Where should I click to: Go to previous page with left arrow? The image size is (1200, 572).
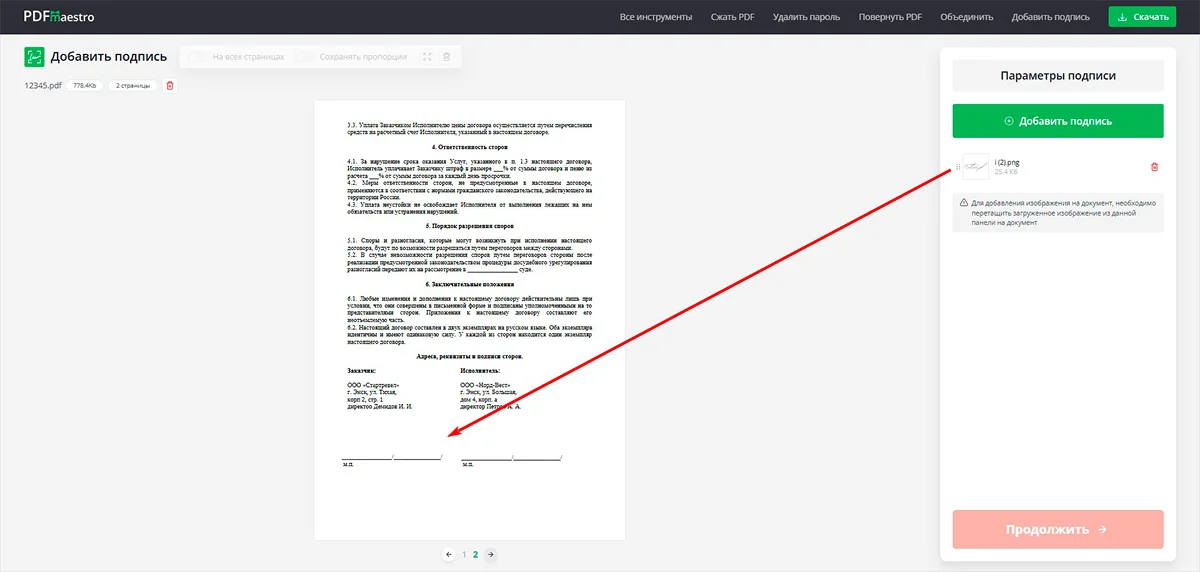click(x=449, y=554)
